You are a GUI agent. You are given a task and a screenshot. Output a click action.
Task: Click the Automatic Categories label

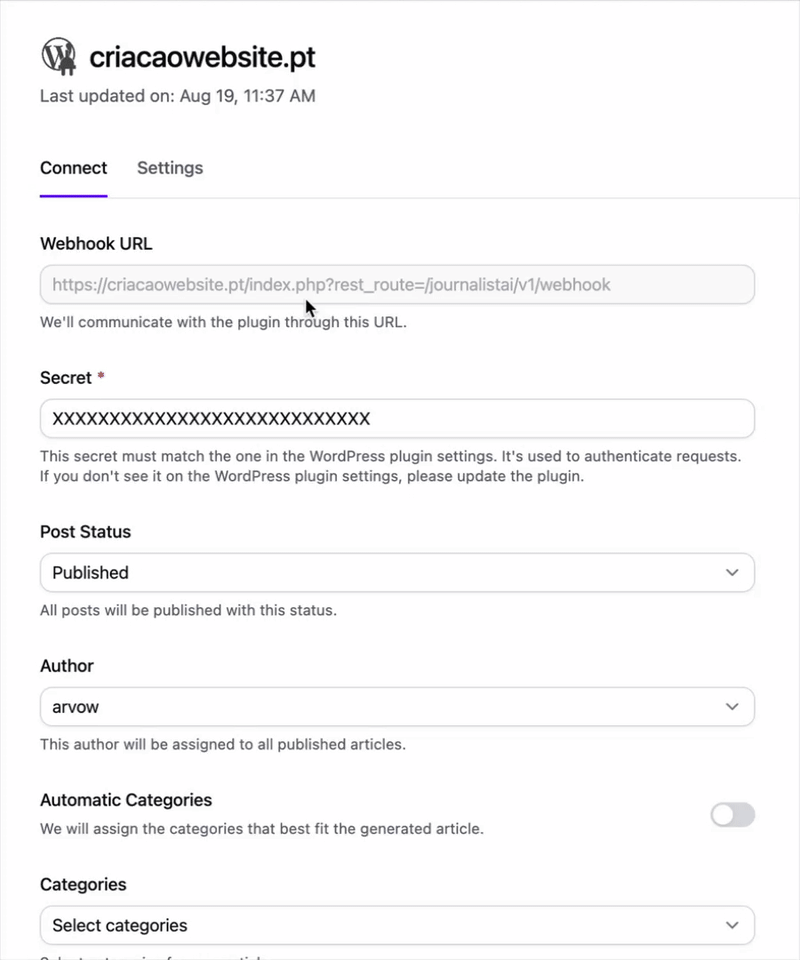pyautogui.click(x=126, y=800)
